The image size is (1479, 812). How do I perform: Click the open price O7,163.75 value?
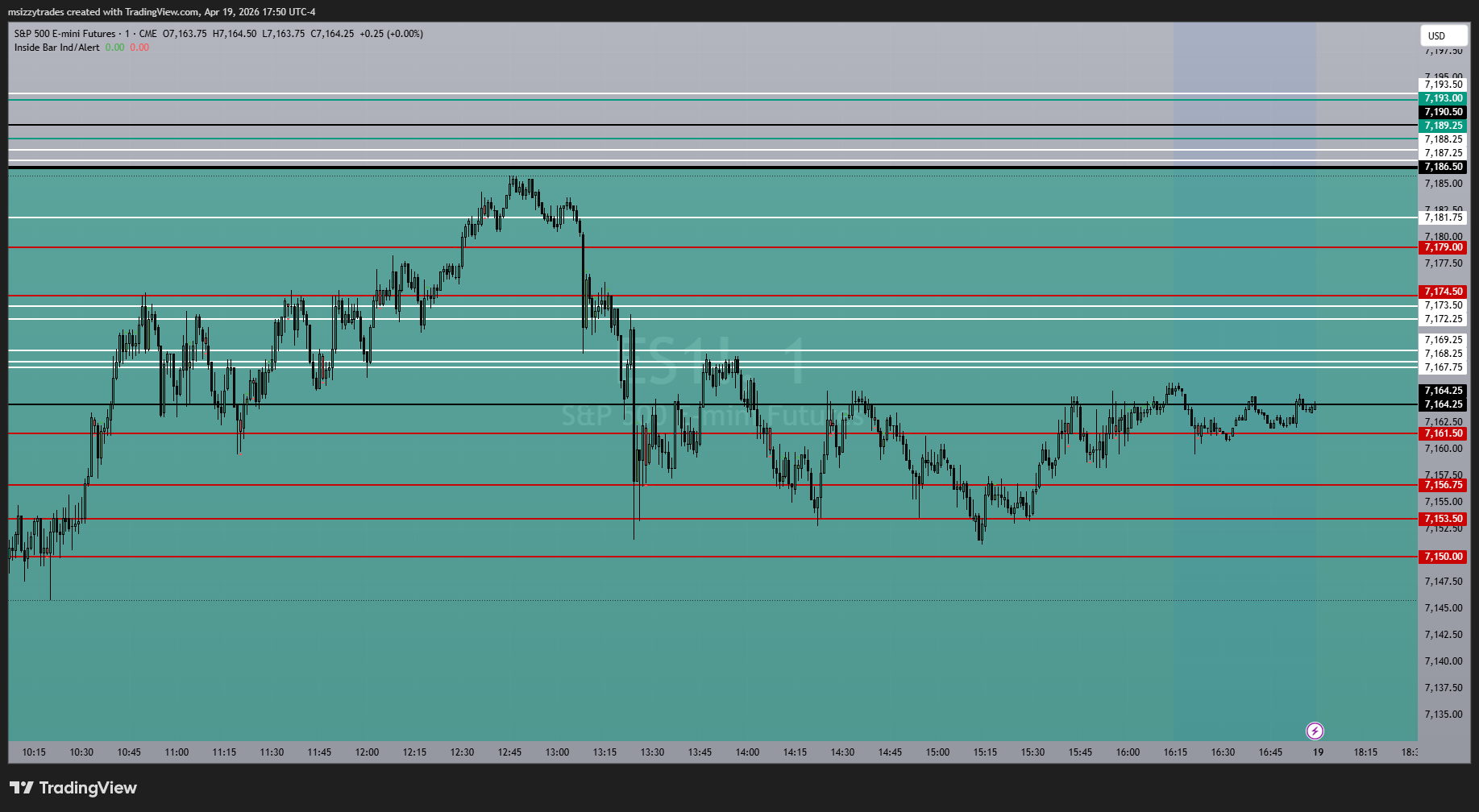pos(185,34)
